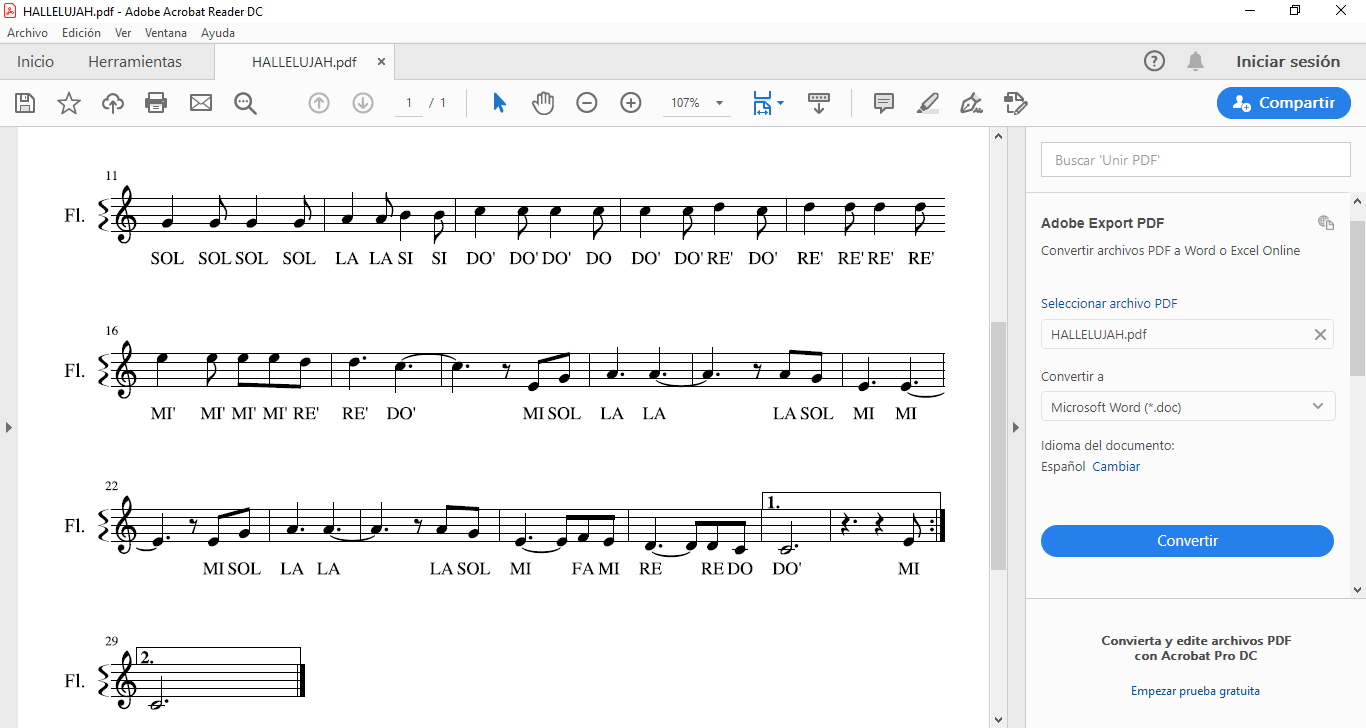The width and height of the screenshot is (1366, 728).
Task: Collapse the right tools pane arrow
Action: [x=1016, y=427]
